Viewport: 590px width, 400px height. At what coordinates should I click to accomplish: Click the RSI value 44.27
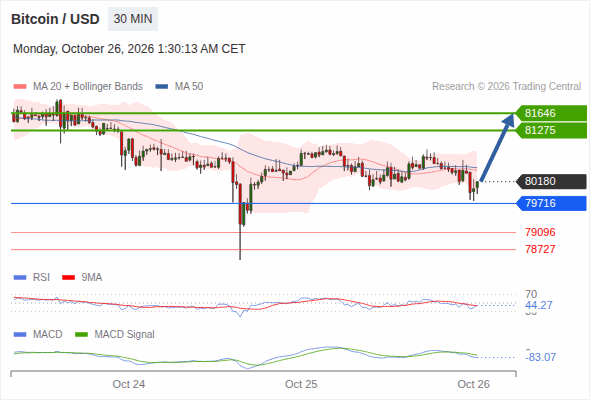[x=539, y=305]
